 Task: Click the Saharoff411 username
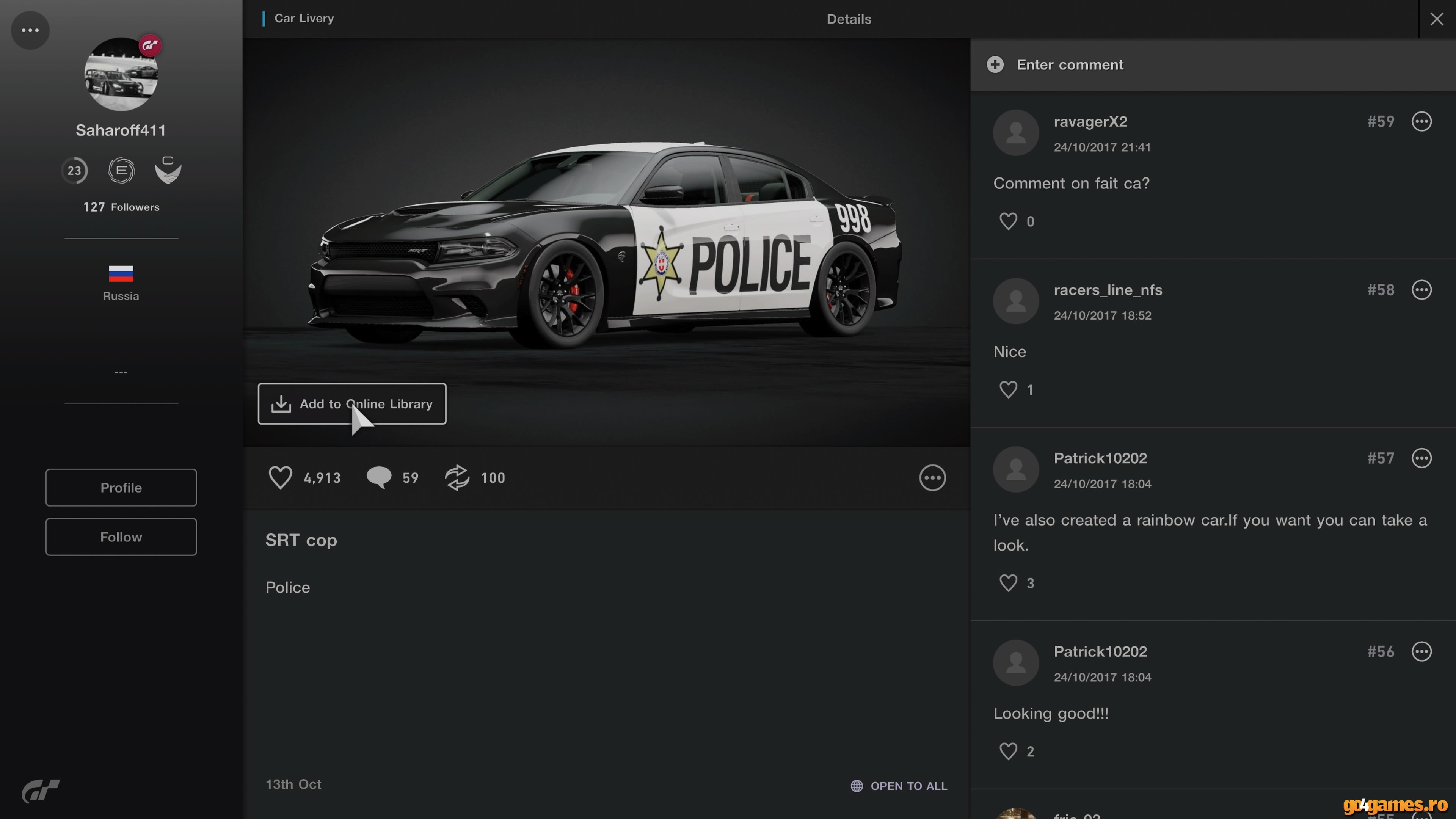tap(121, 130)
